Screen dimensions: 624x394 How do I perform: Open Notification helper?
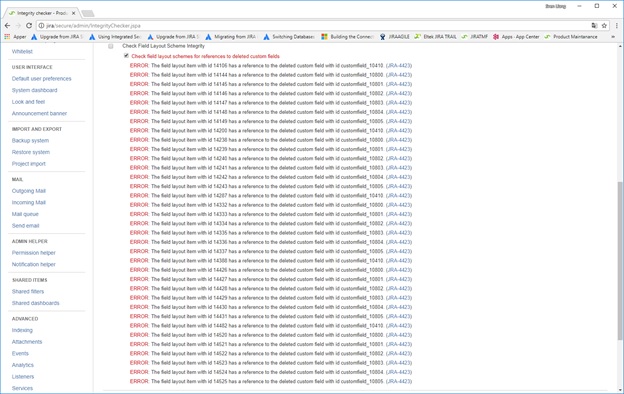pos(34,264)
